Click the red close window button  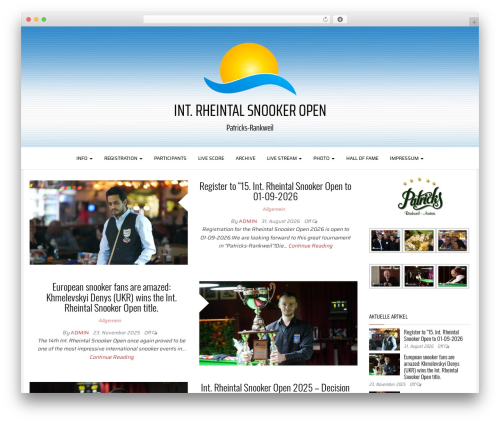[29, 19]
